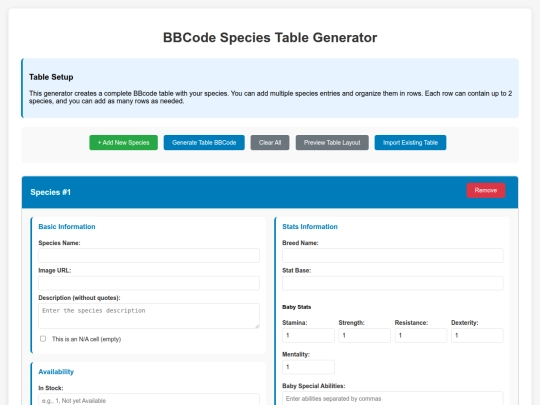The height and width of the screenshot is (405, 540).
Task: Click the Basic Information heading
Action: (67, 227)
